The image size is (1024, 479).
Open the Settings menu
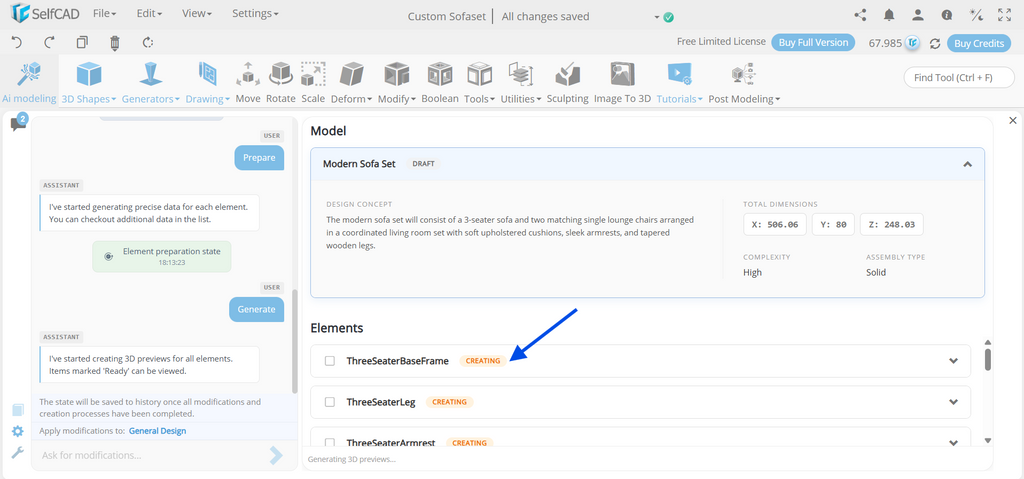click(x=255, y=13)
